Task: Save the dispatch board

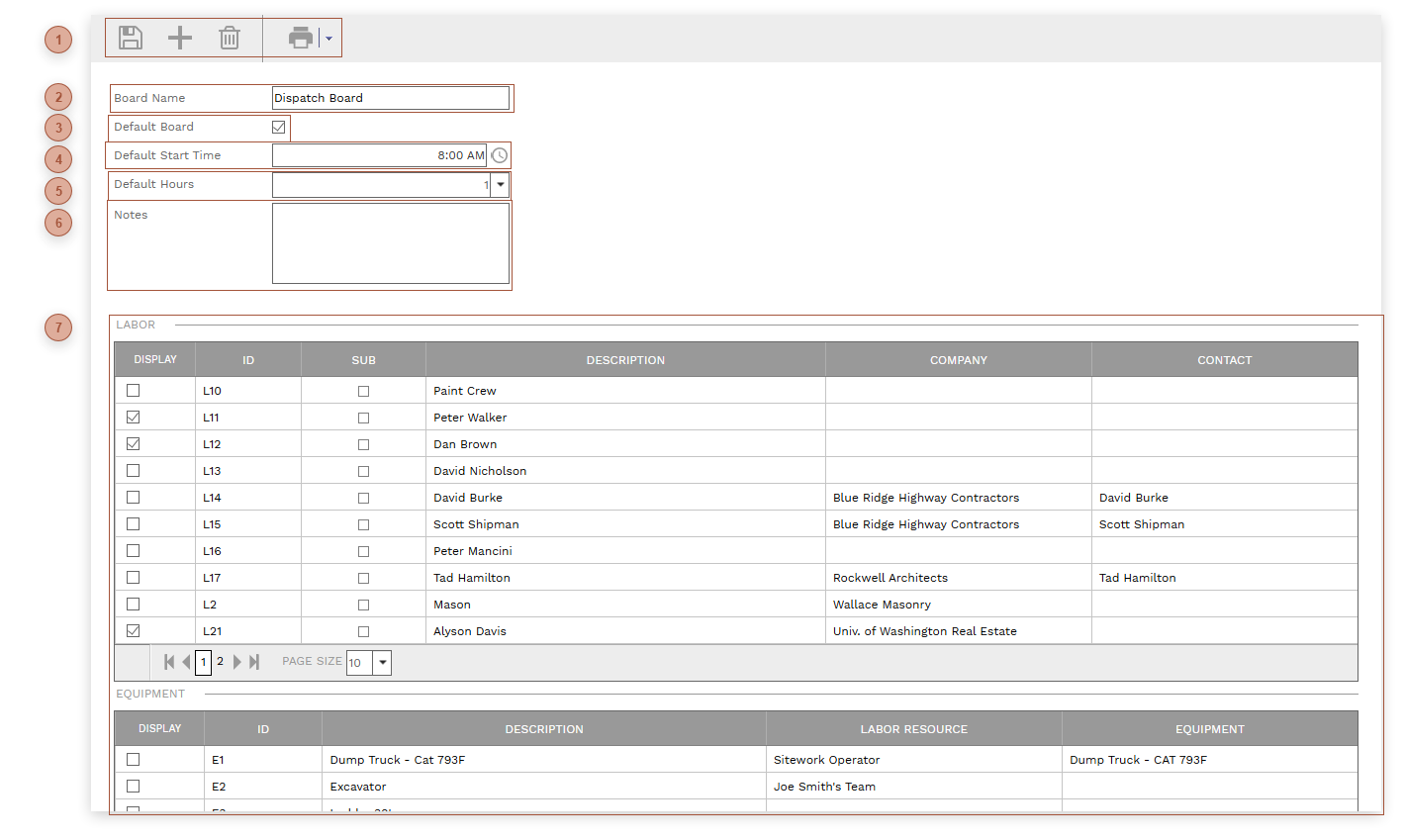Action: [x=130, y=38]
